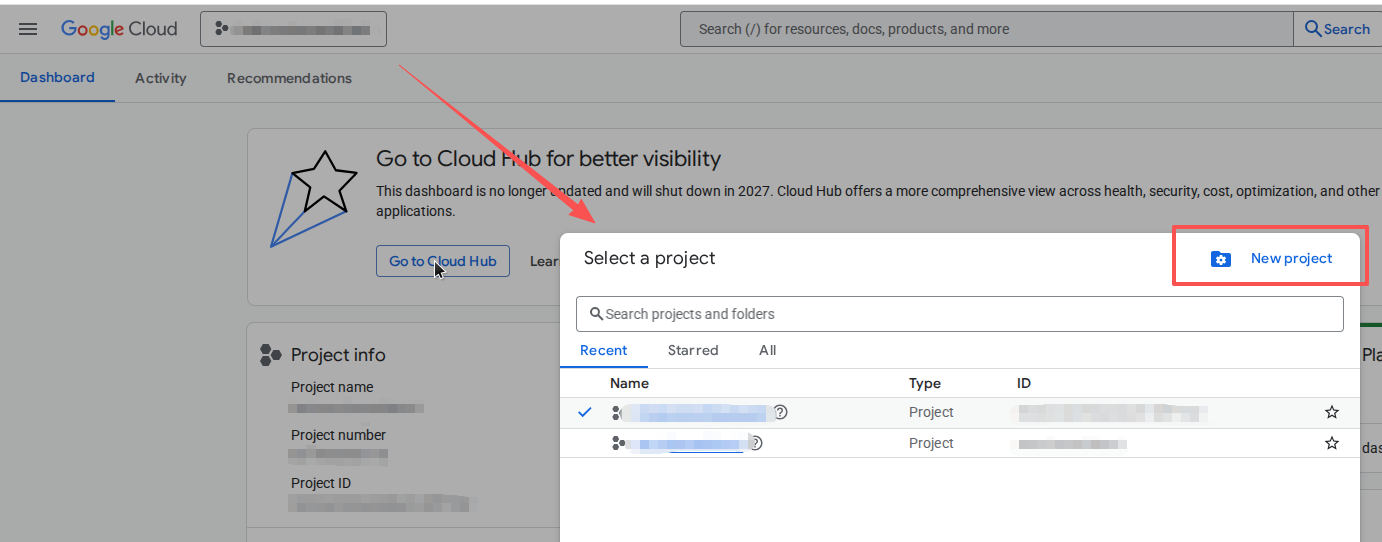Click help icon beside first project name
1382x542 pixels.
781,412
